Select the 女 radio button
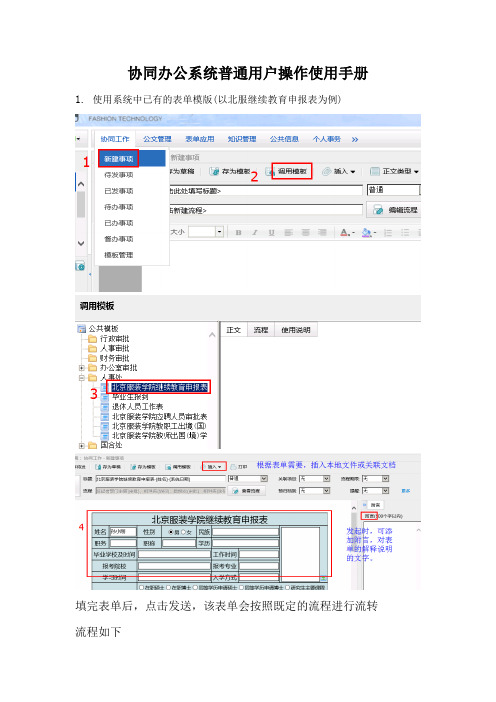The image size is (496, 702). coord(183,532)
